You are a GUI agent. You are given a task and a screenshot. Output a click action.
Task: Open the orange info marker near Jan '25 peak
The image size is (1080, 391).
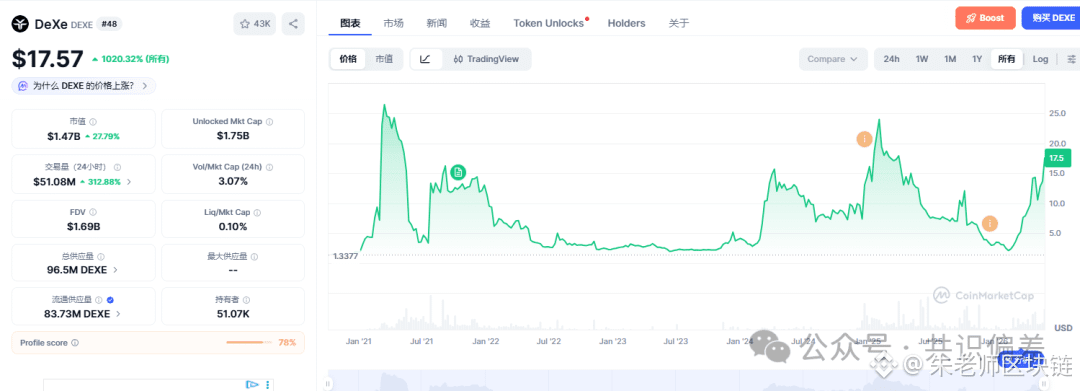[x=864, y=139]
